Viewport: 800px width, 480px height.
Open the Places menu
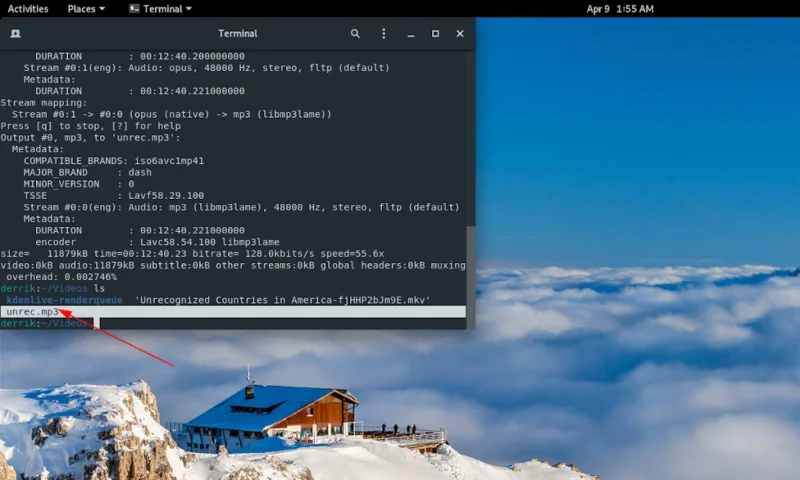86,9
